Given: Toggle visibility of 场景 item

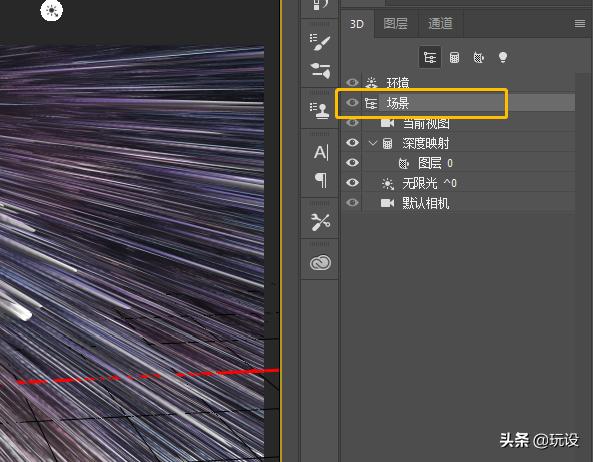Looking at the screenshot, I should 352,102.
